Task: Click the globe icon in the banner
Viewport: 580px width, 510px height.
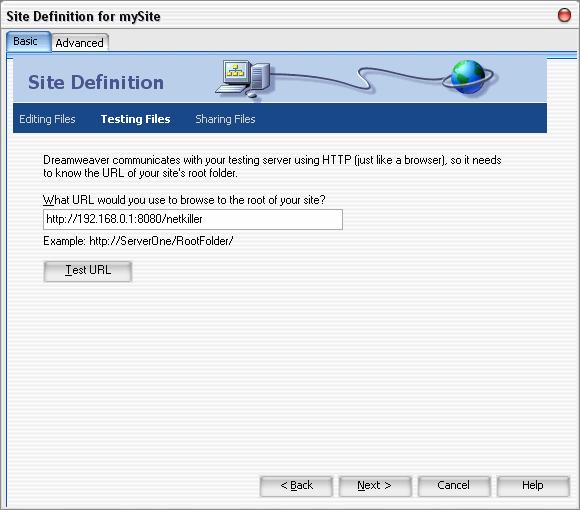Action: tap(469, 77)
